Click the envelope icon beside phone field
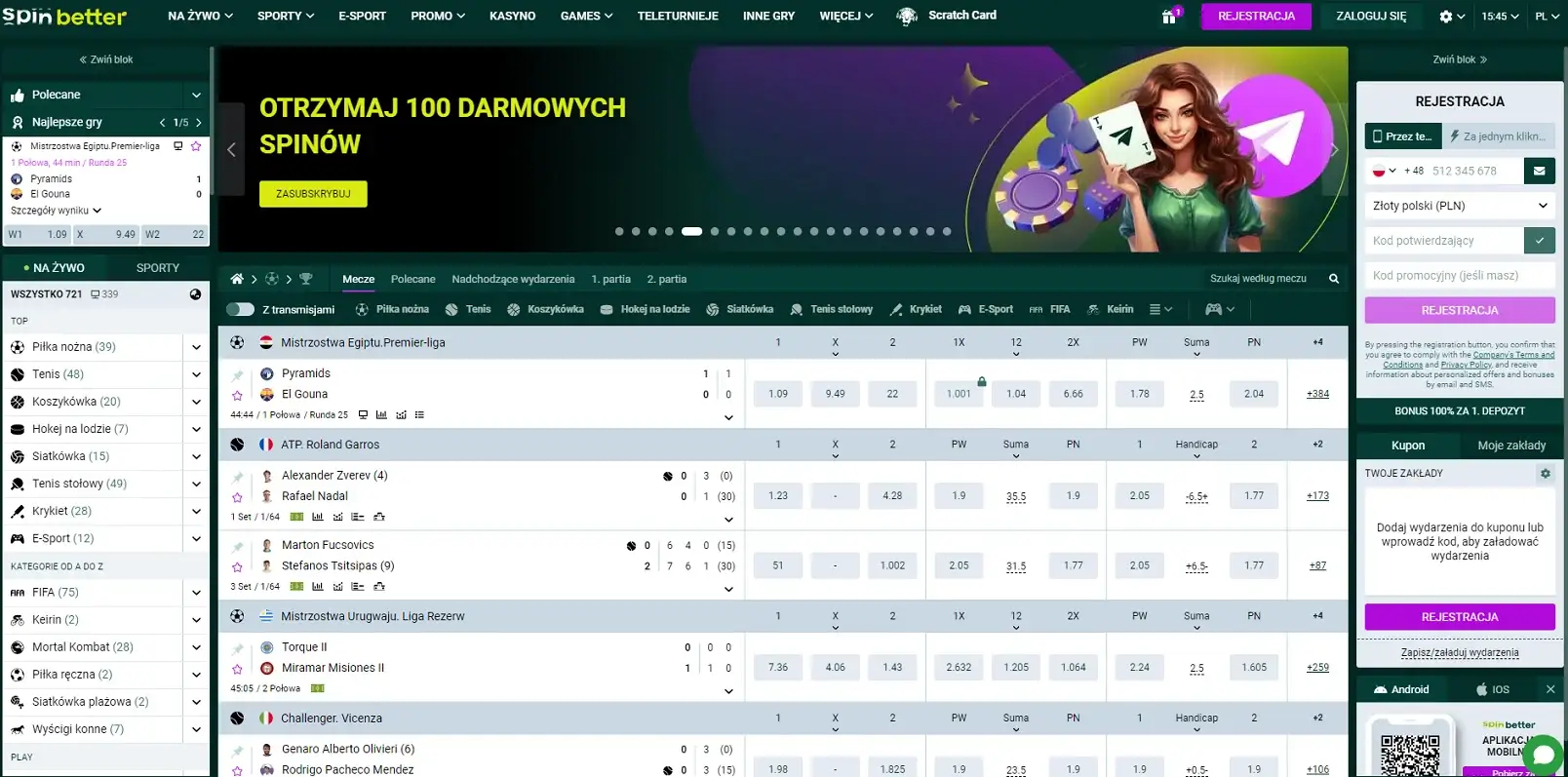Viewport: 1568px width, 777px height. (1539, 171)
